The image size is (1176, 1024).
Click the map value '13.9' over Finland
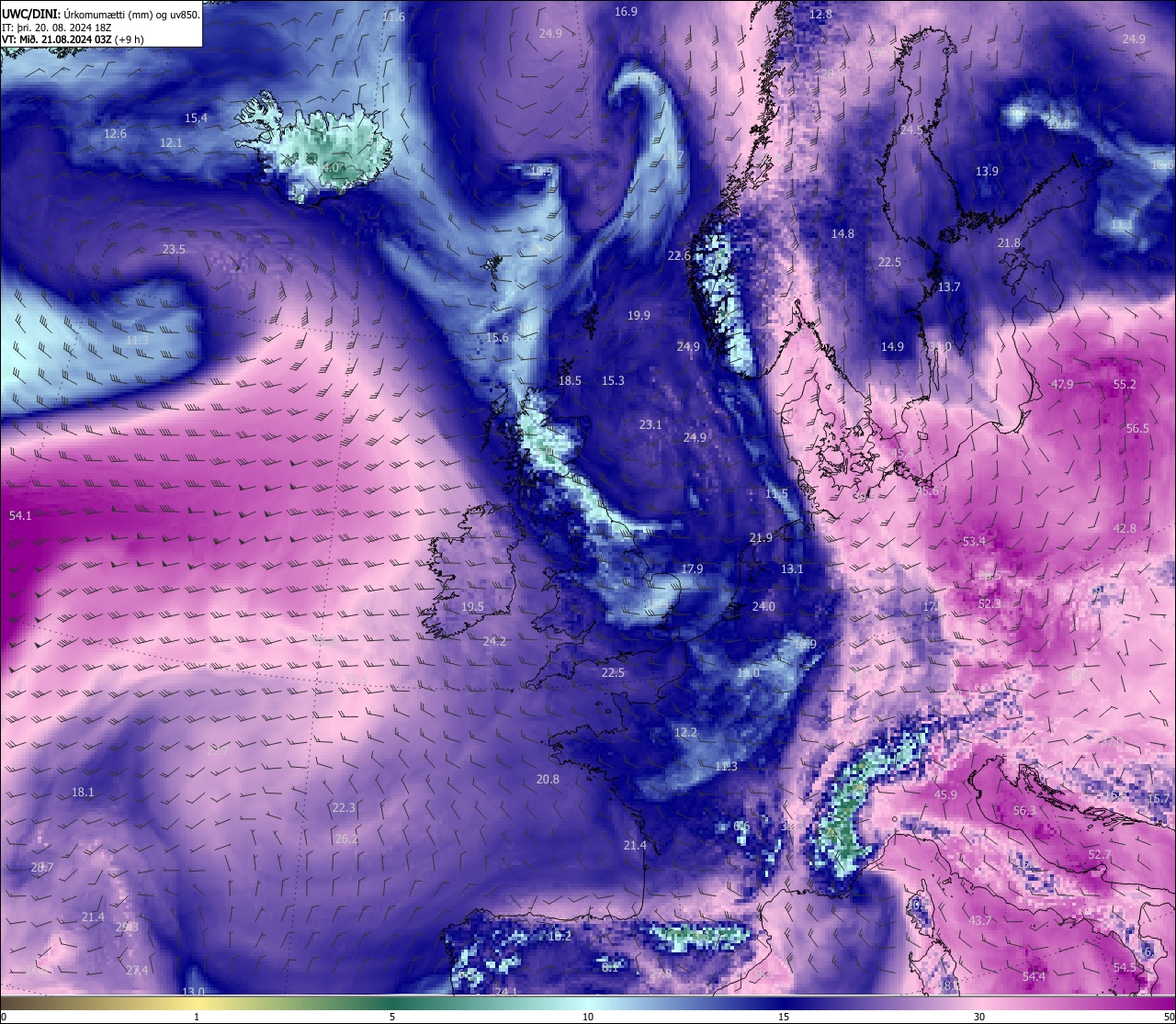[x=987, y=172]
